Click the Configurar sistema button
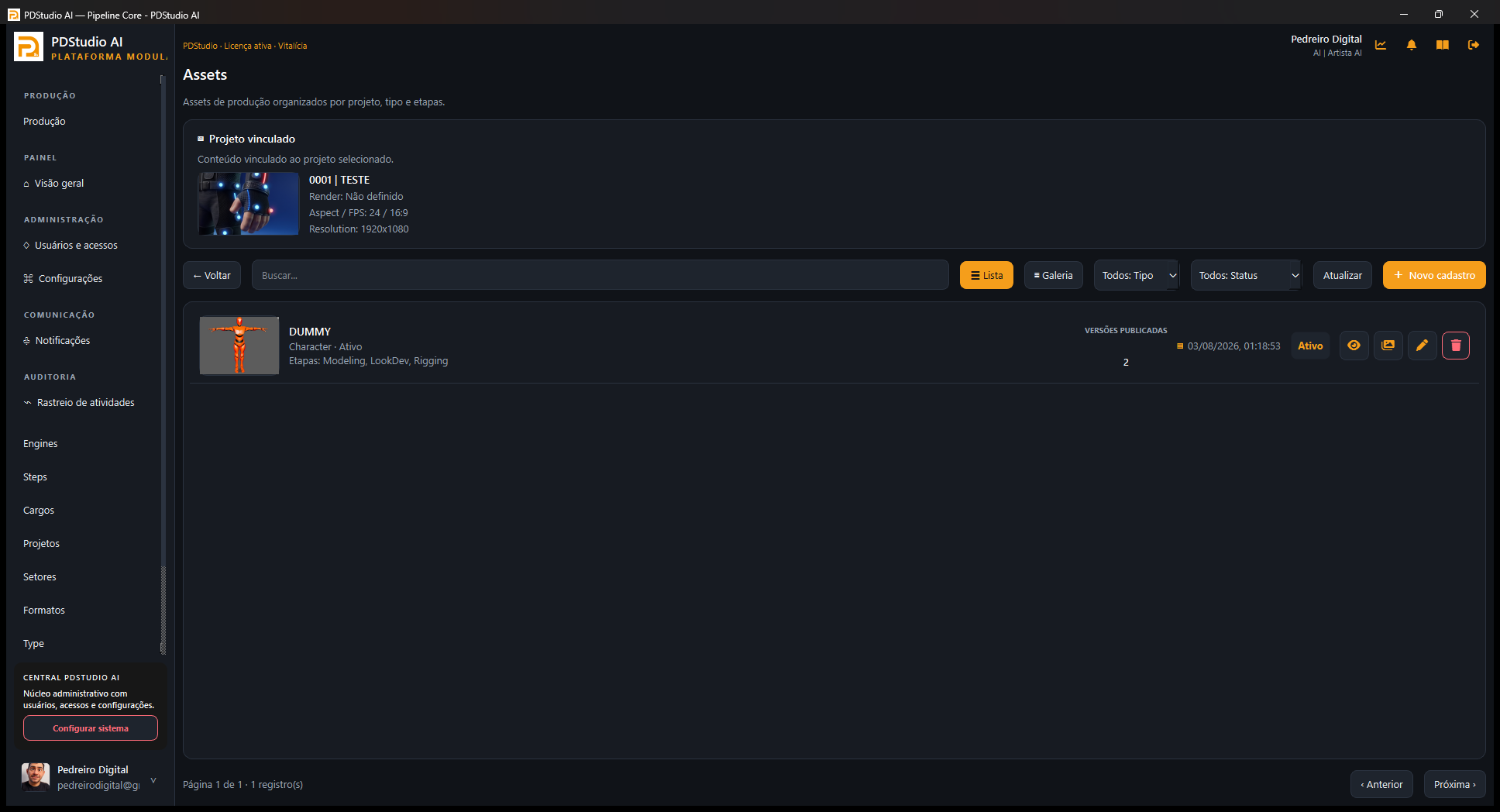 click(91, 728)
